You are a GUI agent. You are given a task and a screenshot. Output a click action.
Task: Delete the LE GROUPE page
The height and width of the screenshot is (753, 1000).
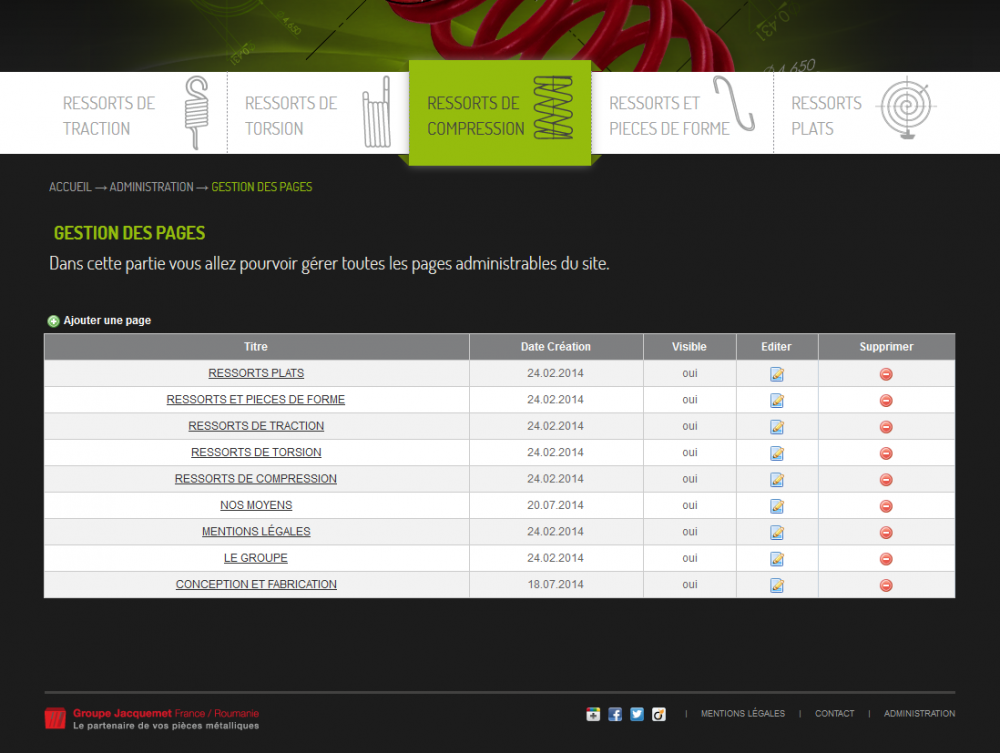coord(886,559)
